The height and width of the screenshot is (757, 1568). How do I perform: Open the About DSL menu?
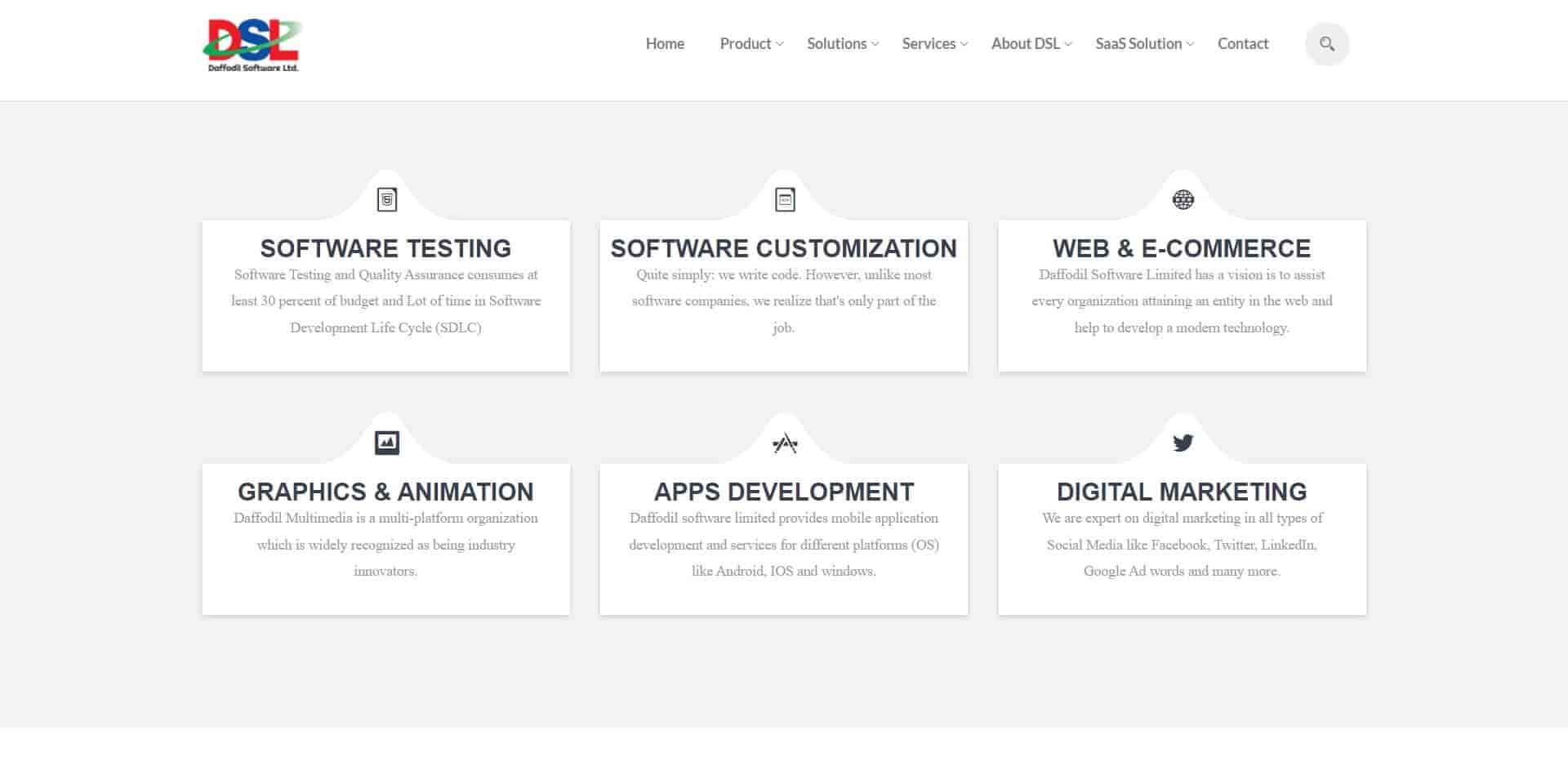click(x=1025, y=44)
